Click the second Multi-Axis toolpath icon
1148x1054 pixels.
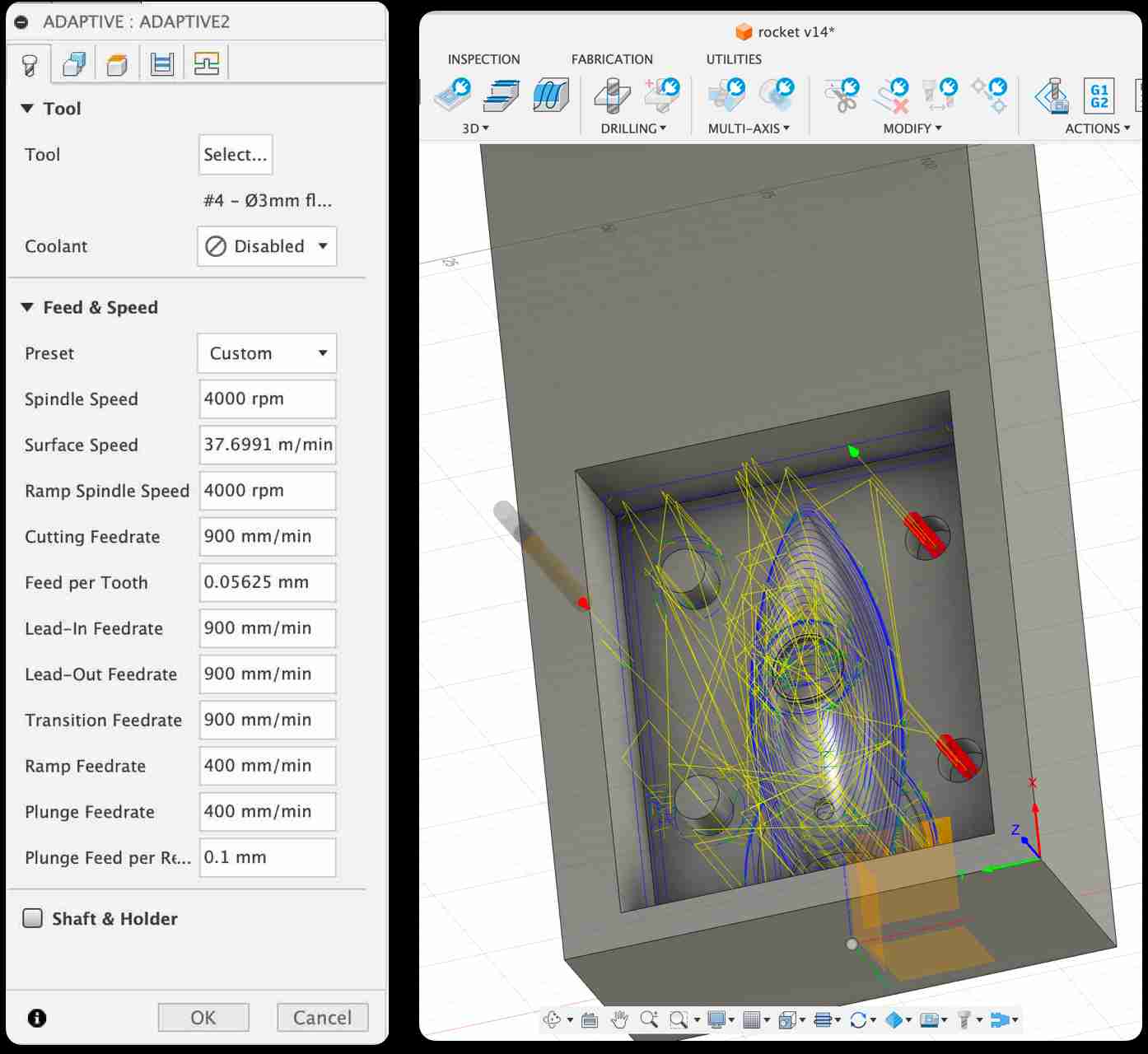point(777,96)
